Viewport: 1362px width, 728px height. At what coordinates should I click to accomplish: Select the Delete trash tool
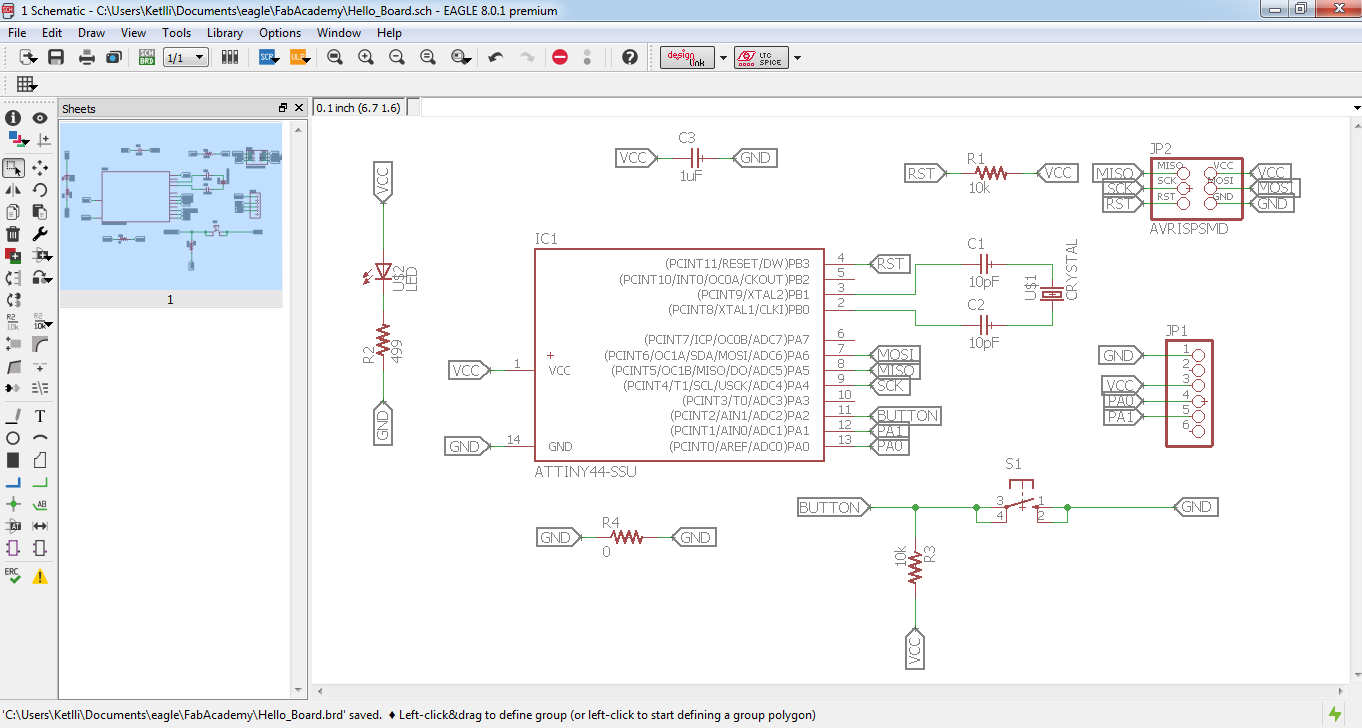[14, 233]
